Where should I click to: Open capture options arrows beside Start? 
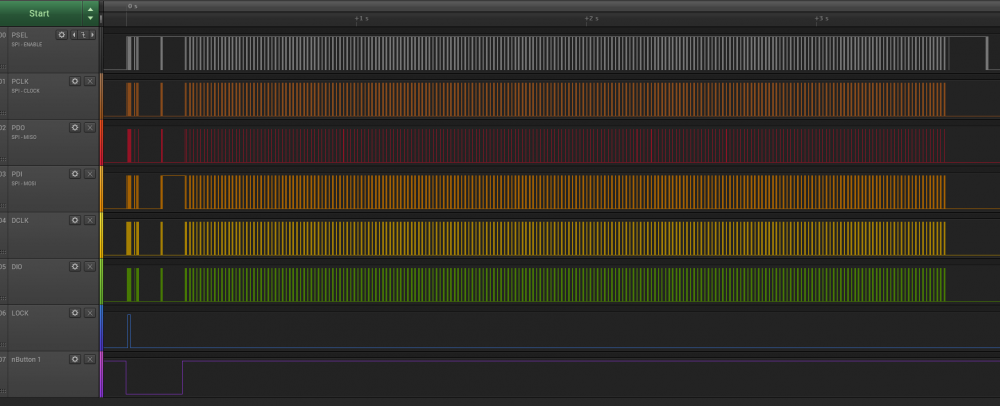[x=90, y=13]
